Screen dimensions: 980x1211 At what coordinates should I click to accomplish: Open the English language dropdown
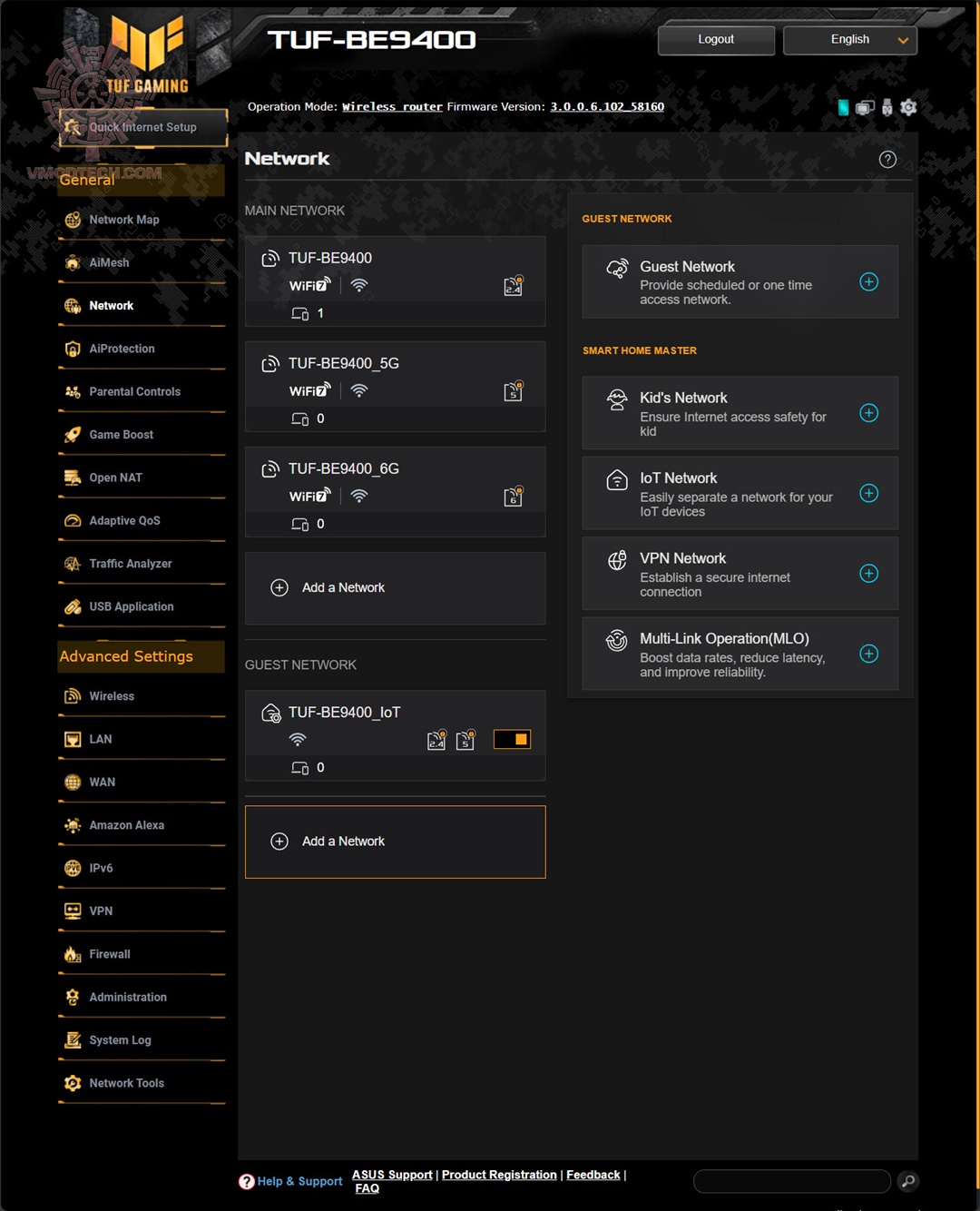850,40
